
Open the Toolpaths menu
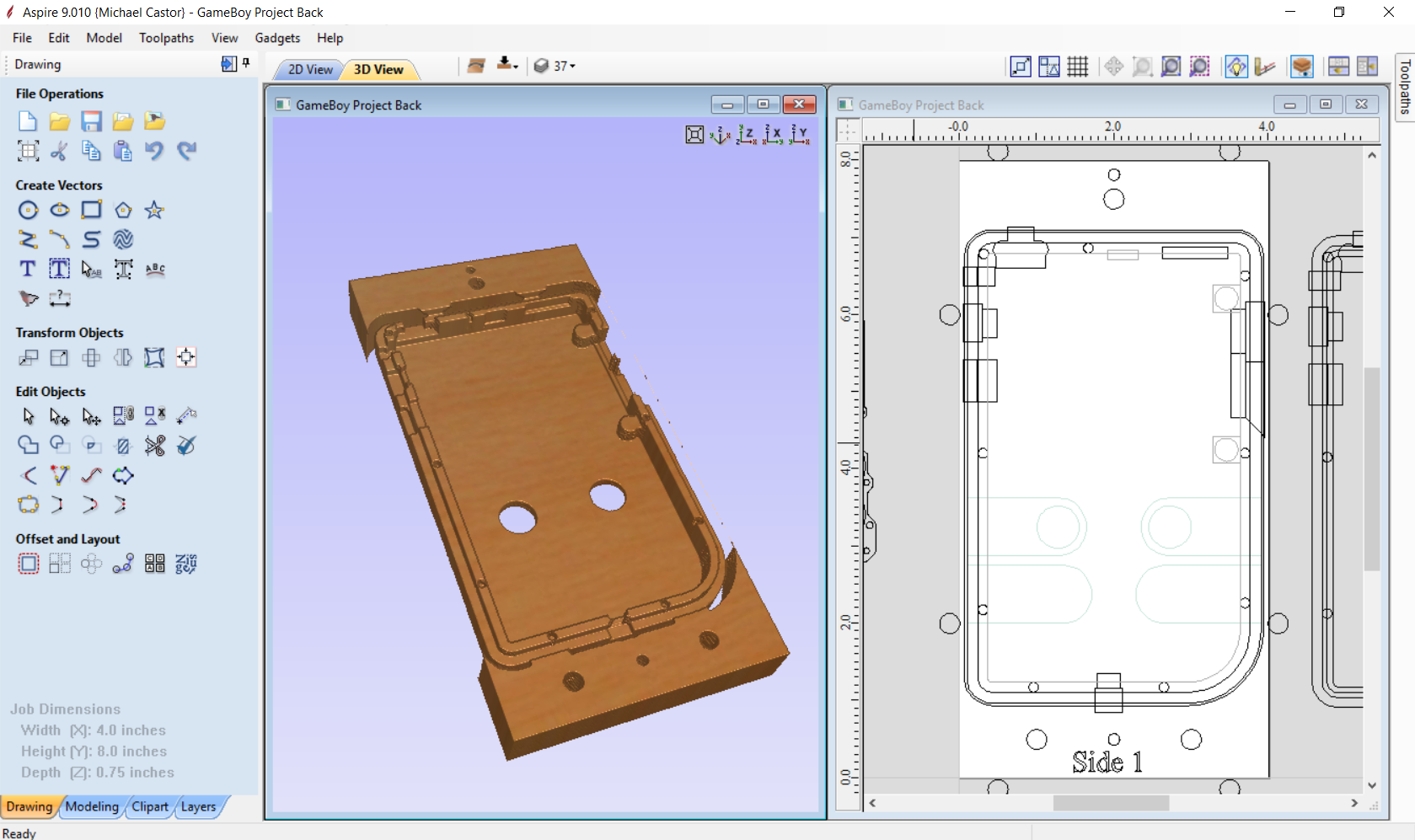coord(166,38)
